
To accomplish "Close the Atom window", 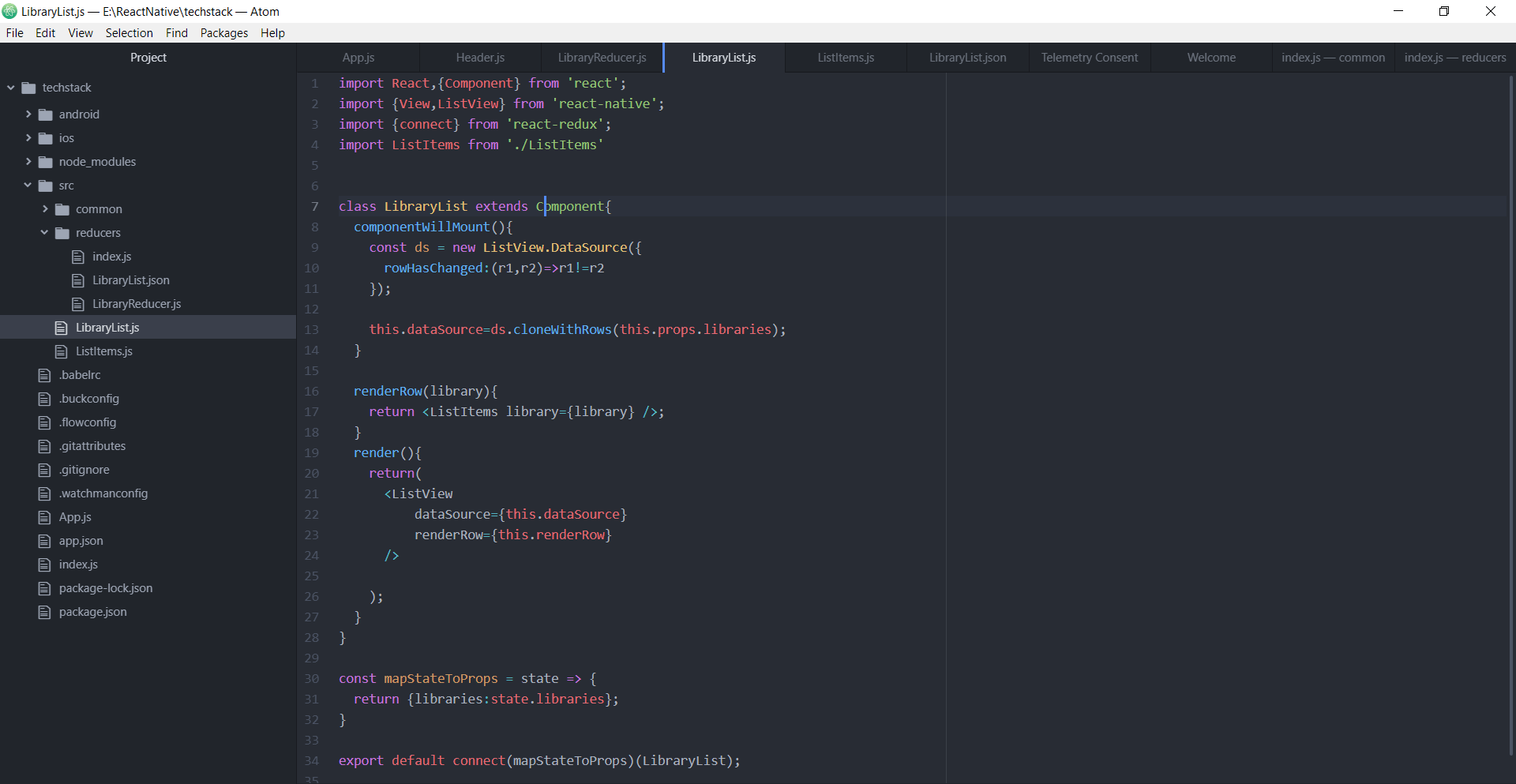I will point(1491,11).
